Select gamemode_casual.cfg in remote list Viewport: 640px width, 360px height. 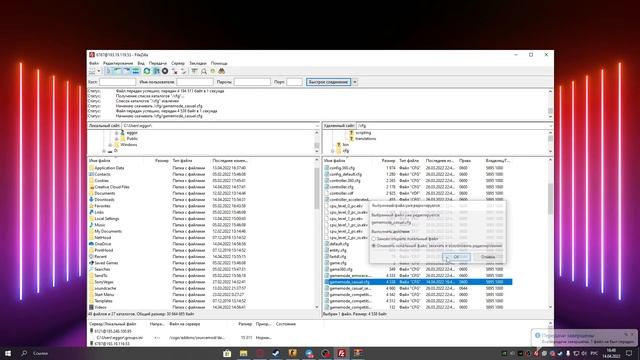418,282
